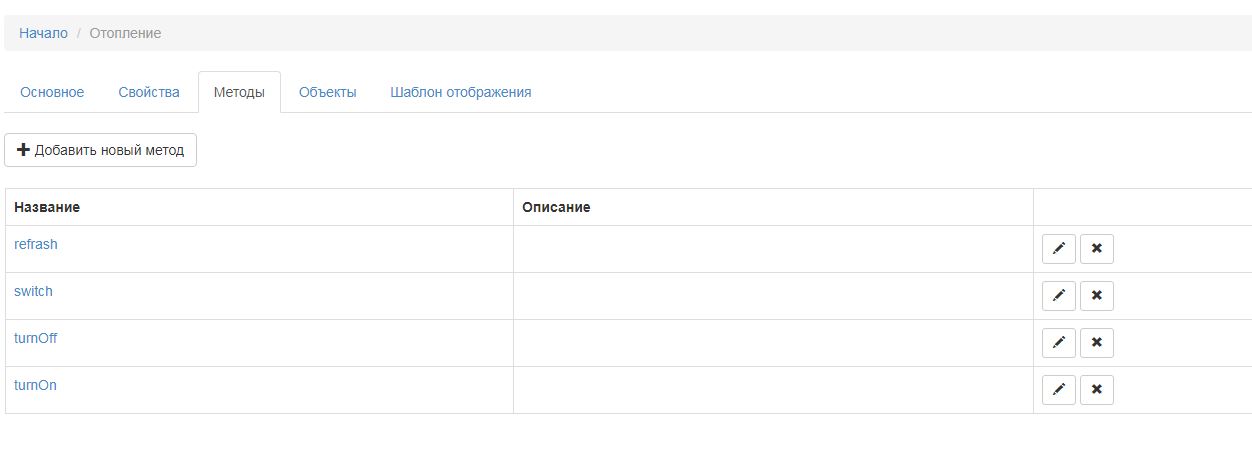Open the Шаблон отображения tab

[460, 92]
